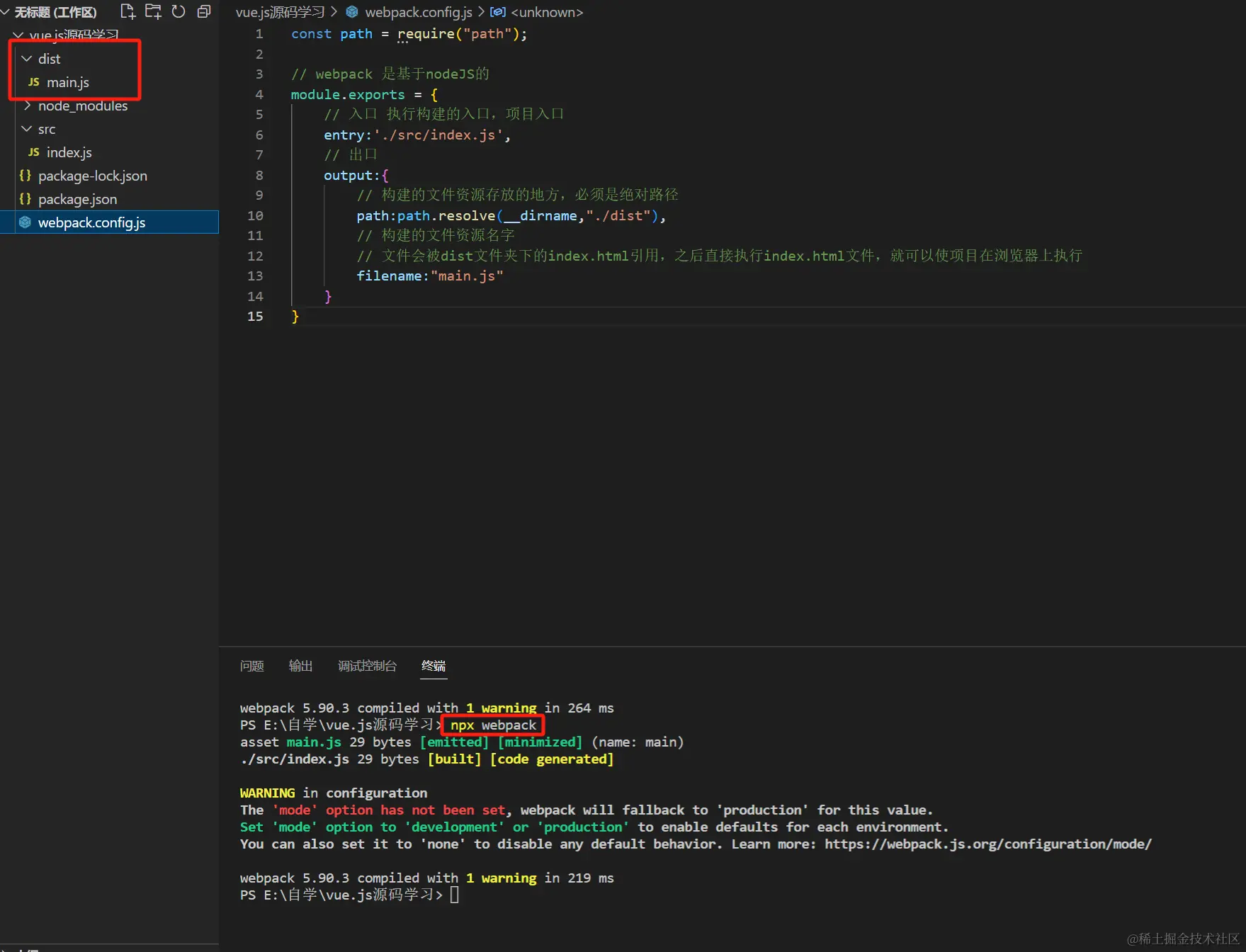Open the webpack.js.org configuration mode link
The height and width of the screenshot is (952, 1246).
coord(987,844)
